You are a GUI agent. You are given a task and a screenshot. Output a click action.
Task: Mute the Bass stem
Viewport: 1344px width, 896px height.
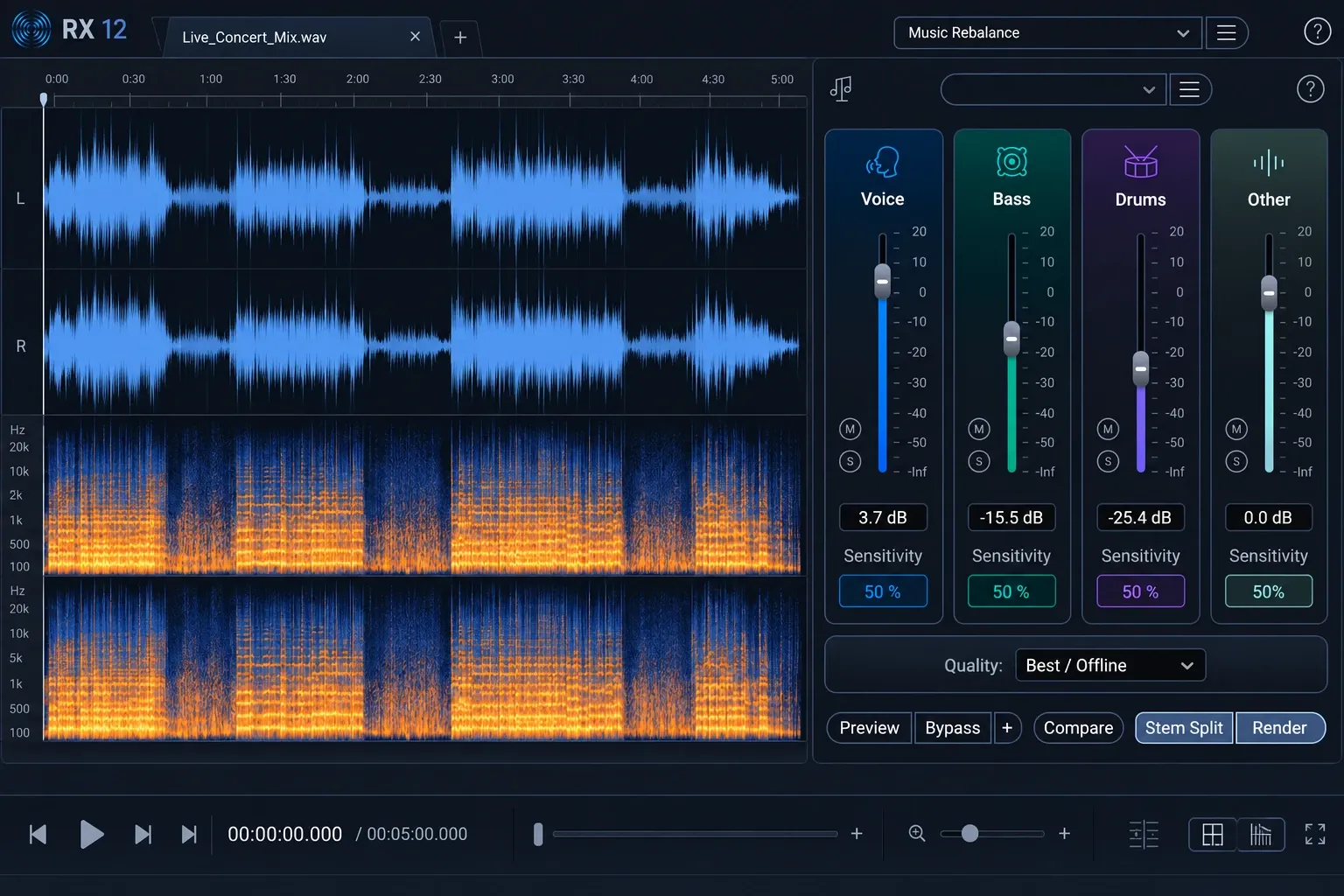[x=979, y=429]
